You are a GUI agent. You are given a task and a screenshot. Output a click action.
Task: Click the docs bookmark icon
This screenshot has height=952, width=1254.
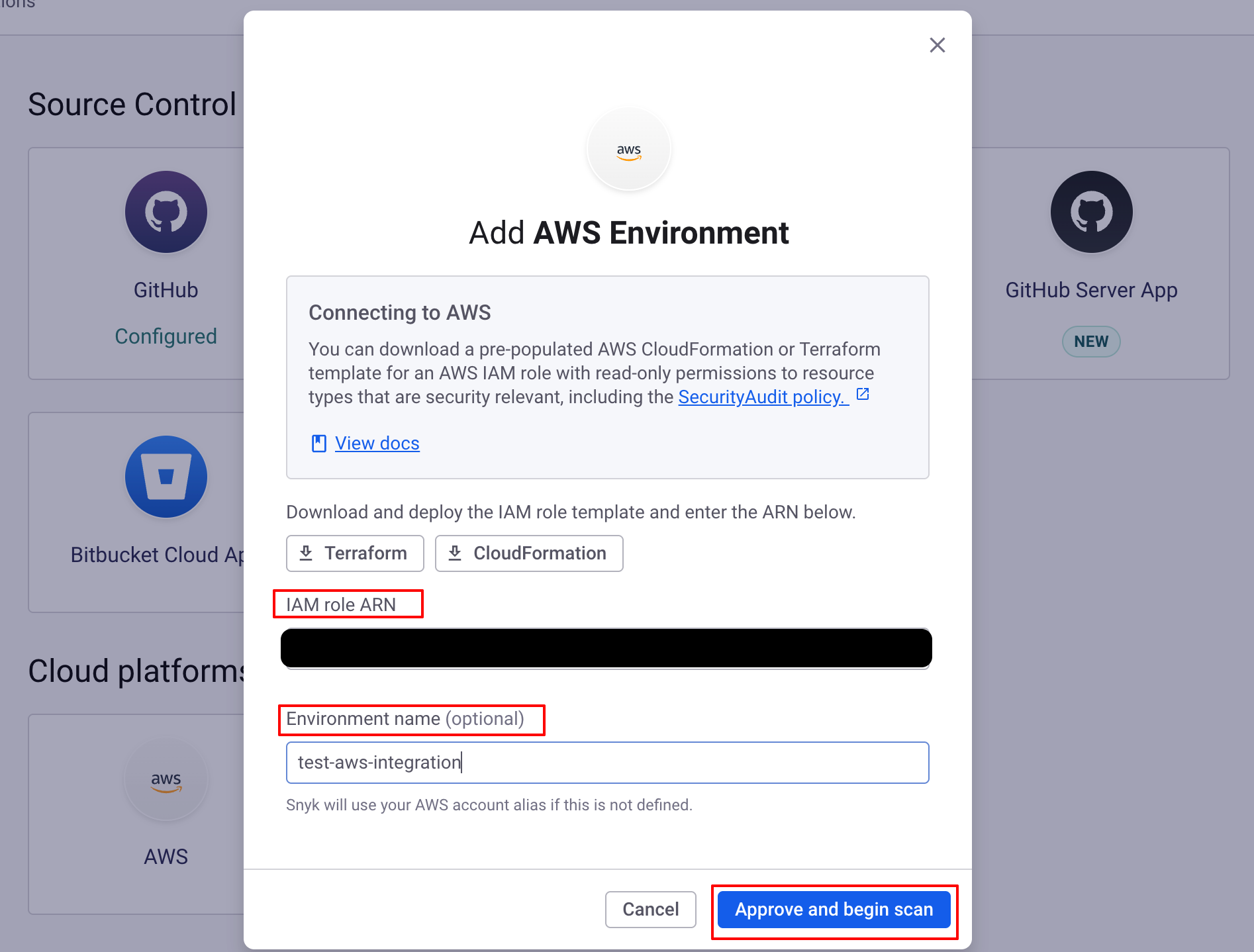click(x=319, y=444)
